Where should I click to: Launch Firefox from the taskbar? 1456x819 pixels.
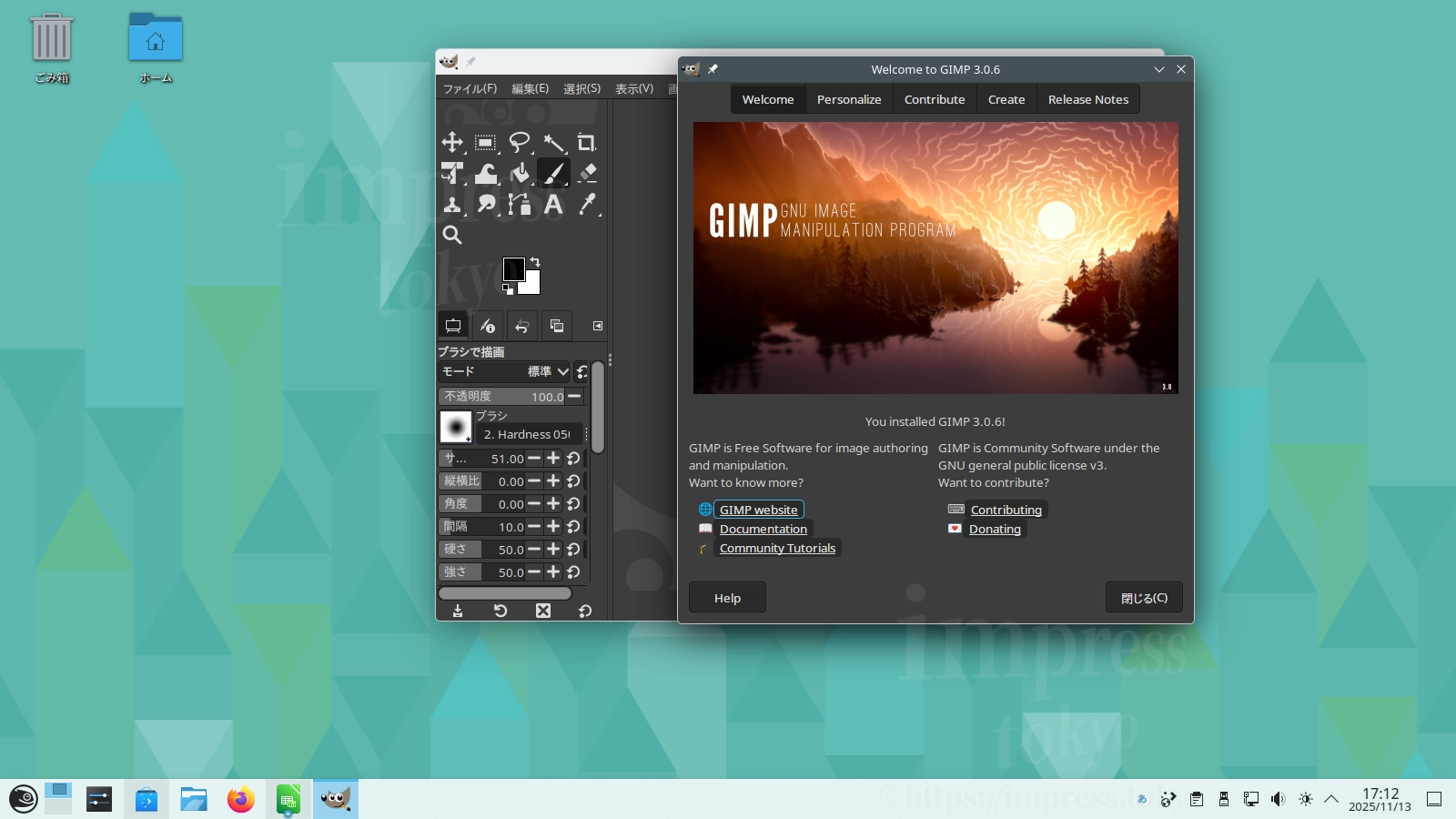pyautogui.click(x=241, y=800)
